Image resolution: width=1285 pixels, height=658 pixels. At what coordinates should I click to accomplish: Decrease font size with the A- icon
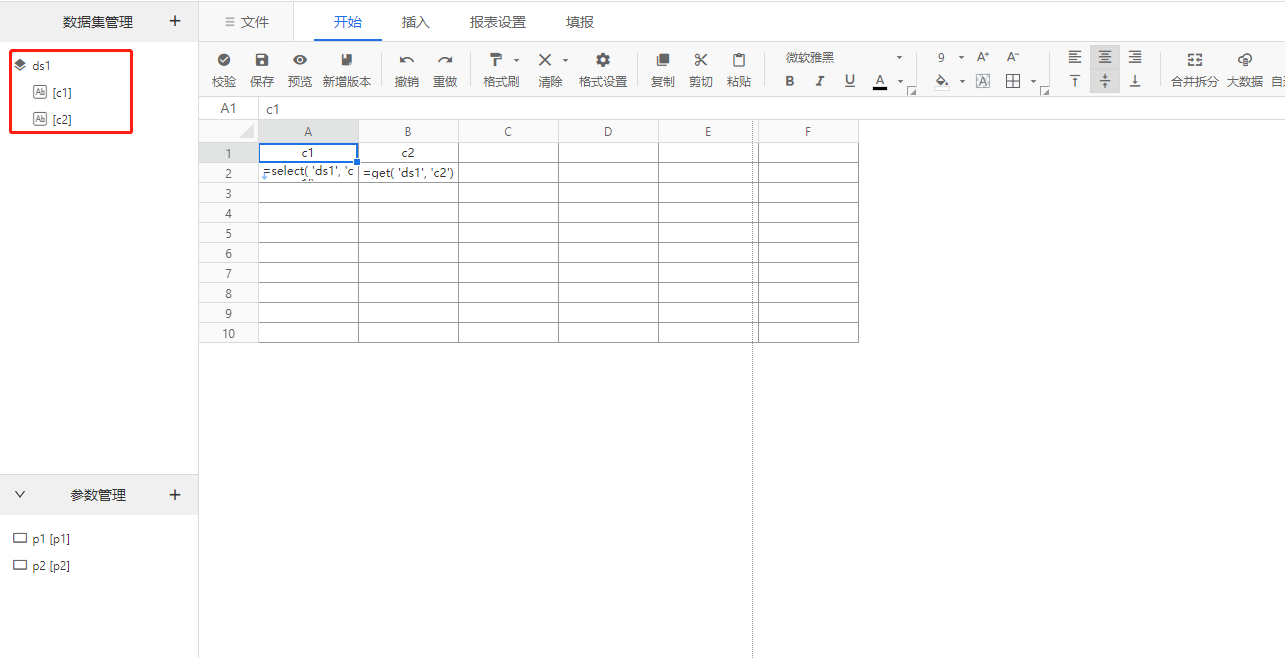click(x=1013, y=57)
